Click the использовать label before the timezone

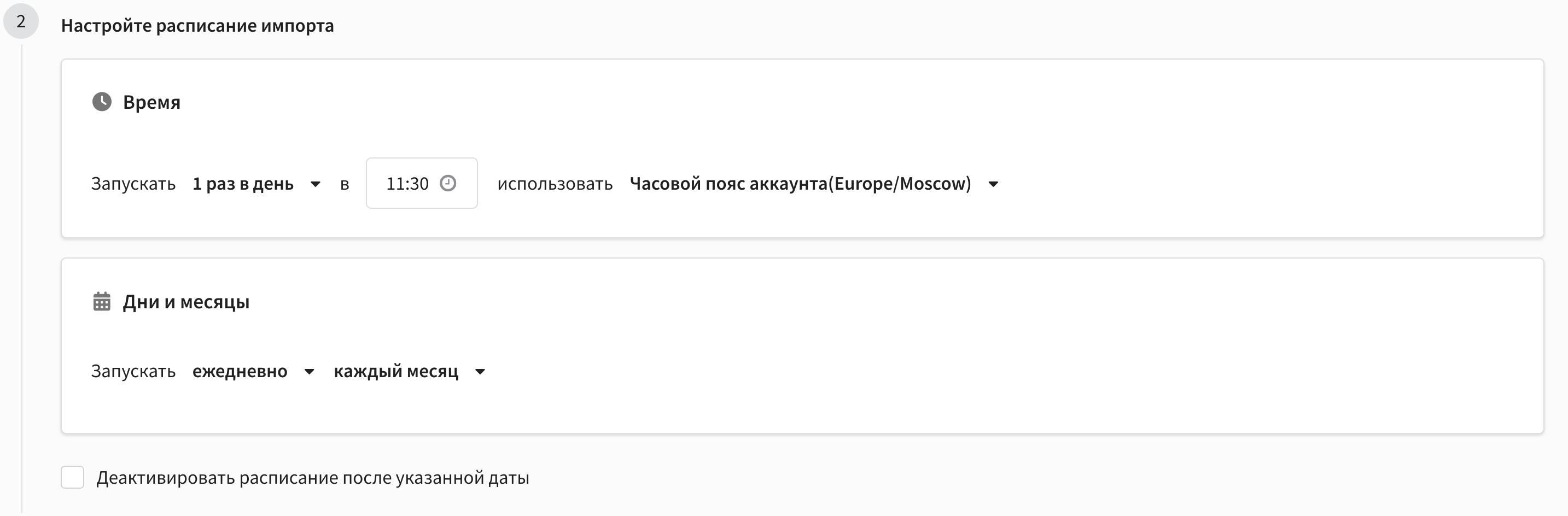click(x=555, y=184)
